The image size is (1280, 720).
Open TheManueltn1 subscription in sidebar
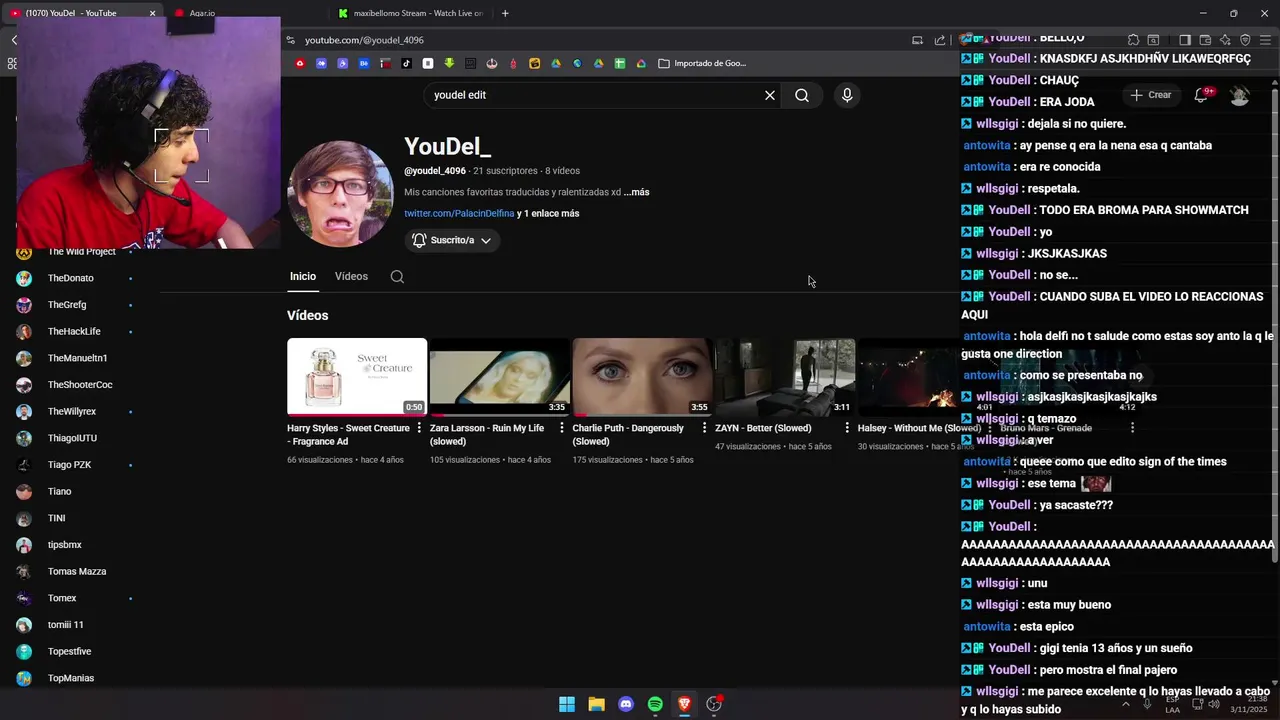tap(75, 358)
